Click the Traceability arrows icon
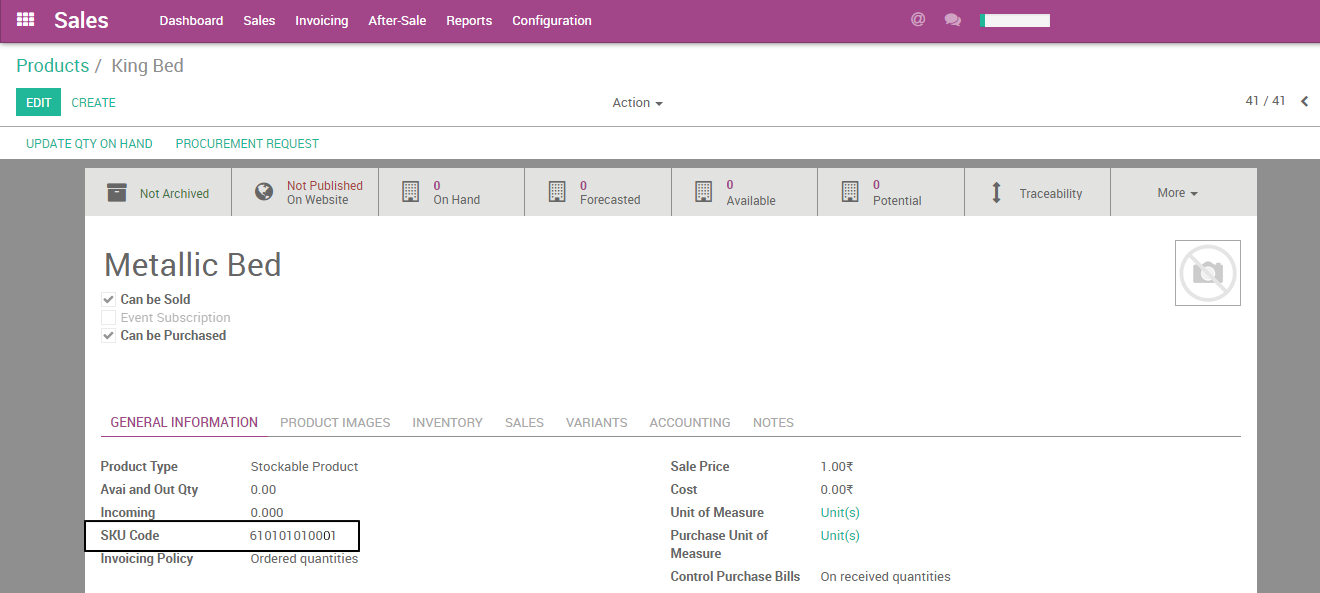This screenshot has width=1320, height=593. 996,193
